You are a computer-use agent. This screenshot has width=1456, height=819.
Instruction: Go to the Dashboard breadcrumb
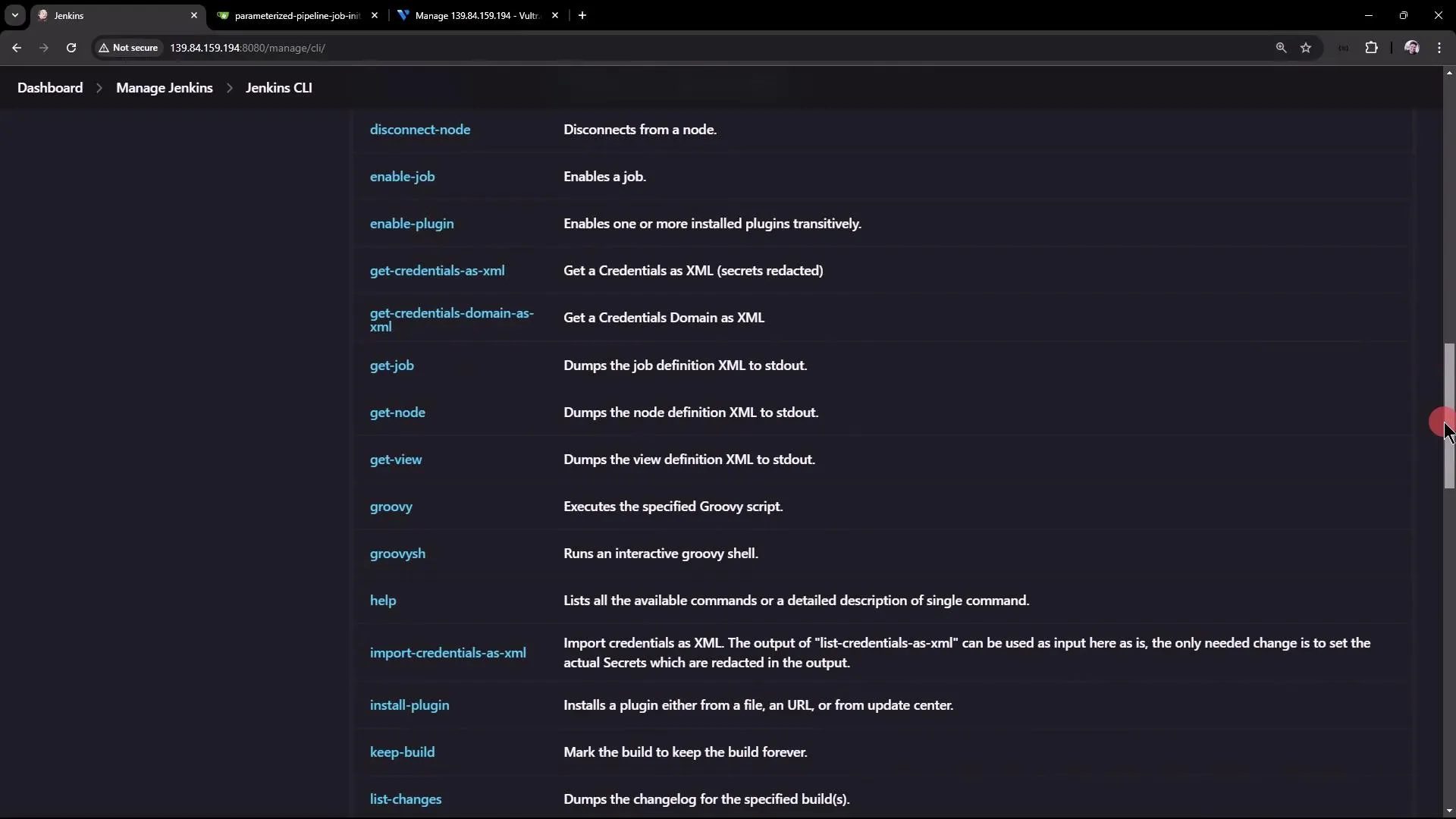pyautogui.click(x=50, y=87)
